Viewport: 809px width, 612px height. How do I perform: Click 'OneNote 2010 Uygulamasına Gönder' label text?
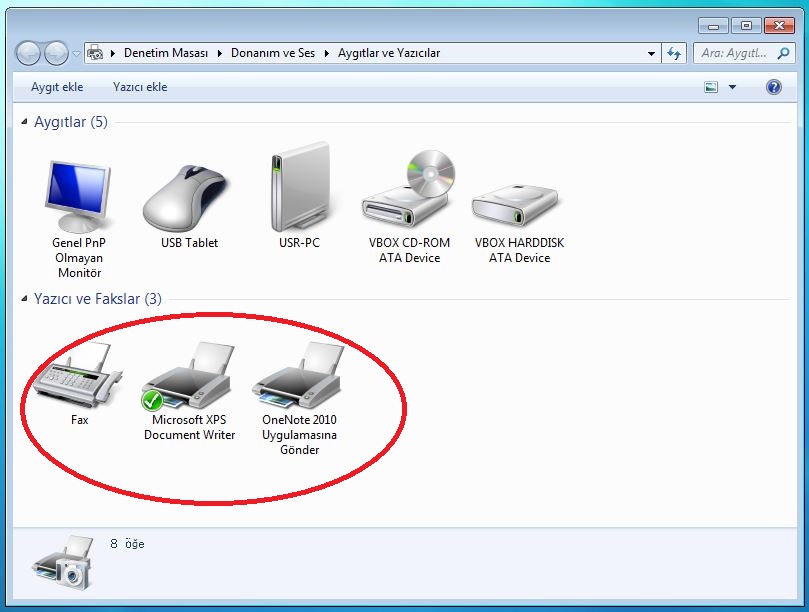pyautogui.click(x=299, y=434)
